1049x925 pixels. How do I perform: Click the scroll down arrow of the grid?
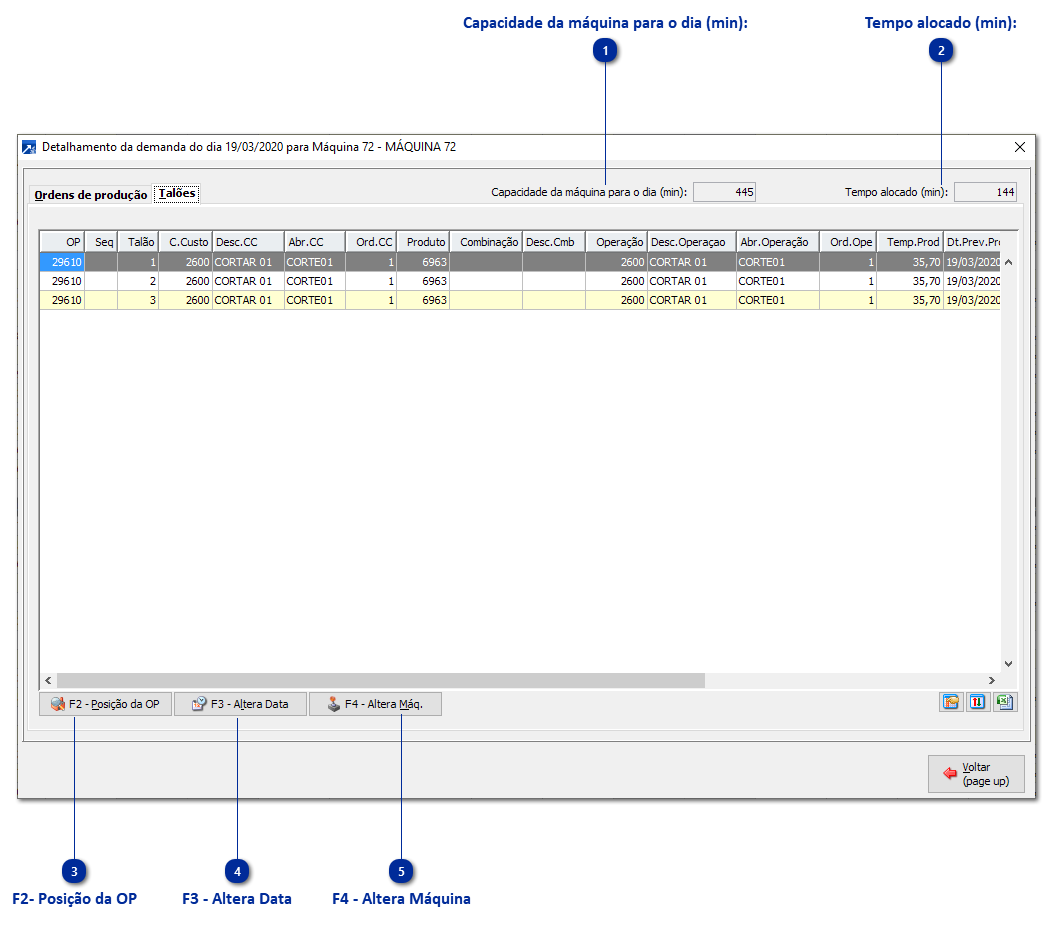tap(1008, 663)
